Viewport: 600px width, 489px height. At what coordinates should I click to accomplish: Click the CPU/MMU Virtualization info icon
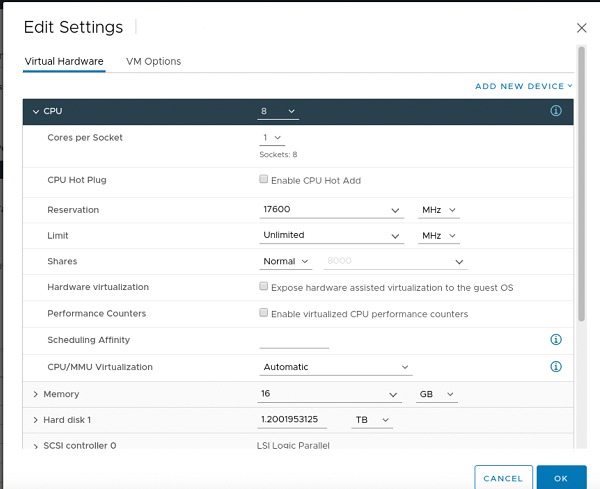coord(556,367)
